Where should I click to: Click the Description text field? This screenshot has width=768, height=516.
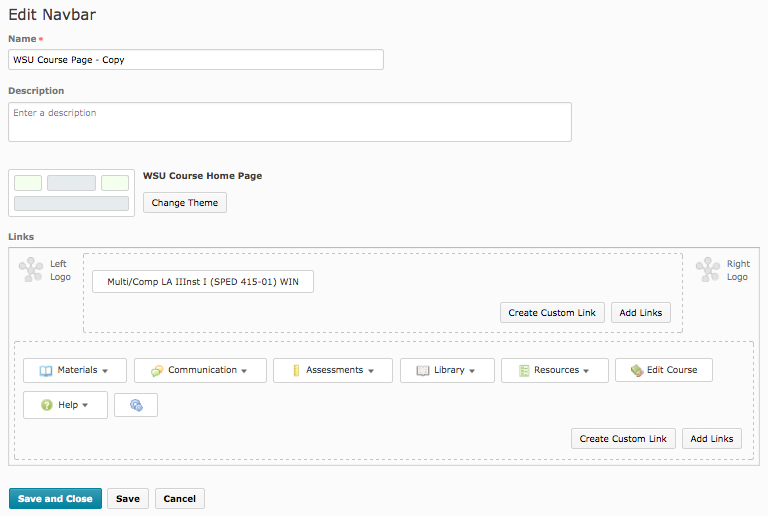coord(290,122)
